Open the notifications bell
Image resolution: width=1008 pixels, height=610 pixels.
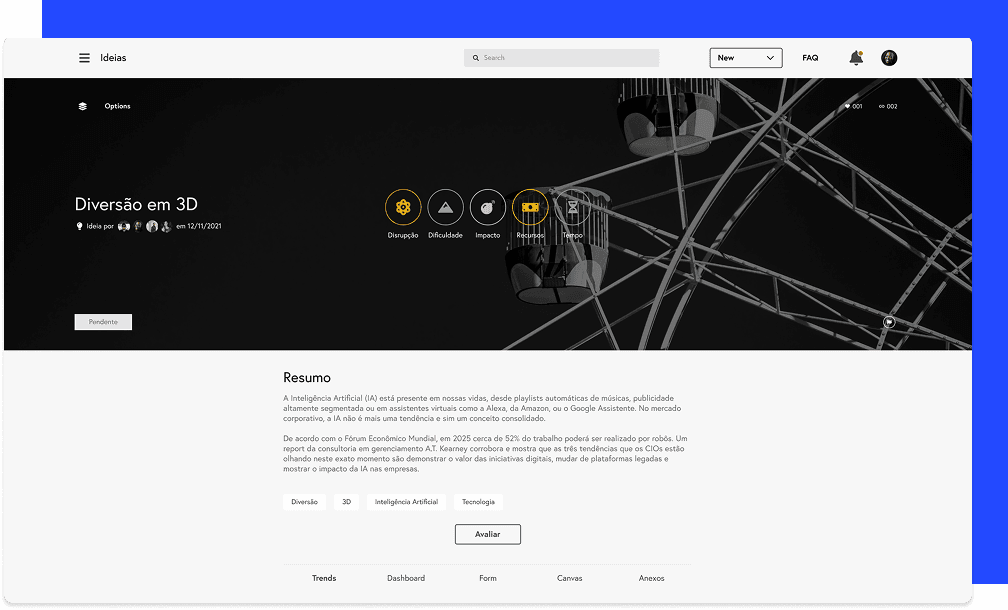click(856, 58)
